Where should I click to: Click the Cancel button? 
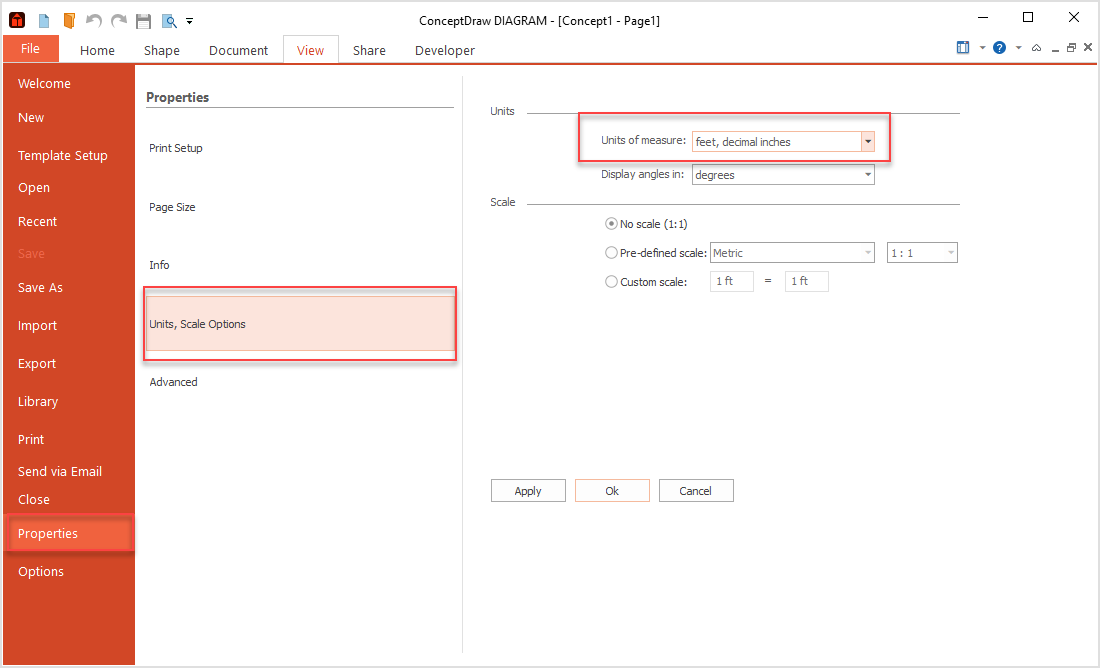pyautogui.click(x=696, y=490)
